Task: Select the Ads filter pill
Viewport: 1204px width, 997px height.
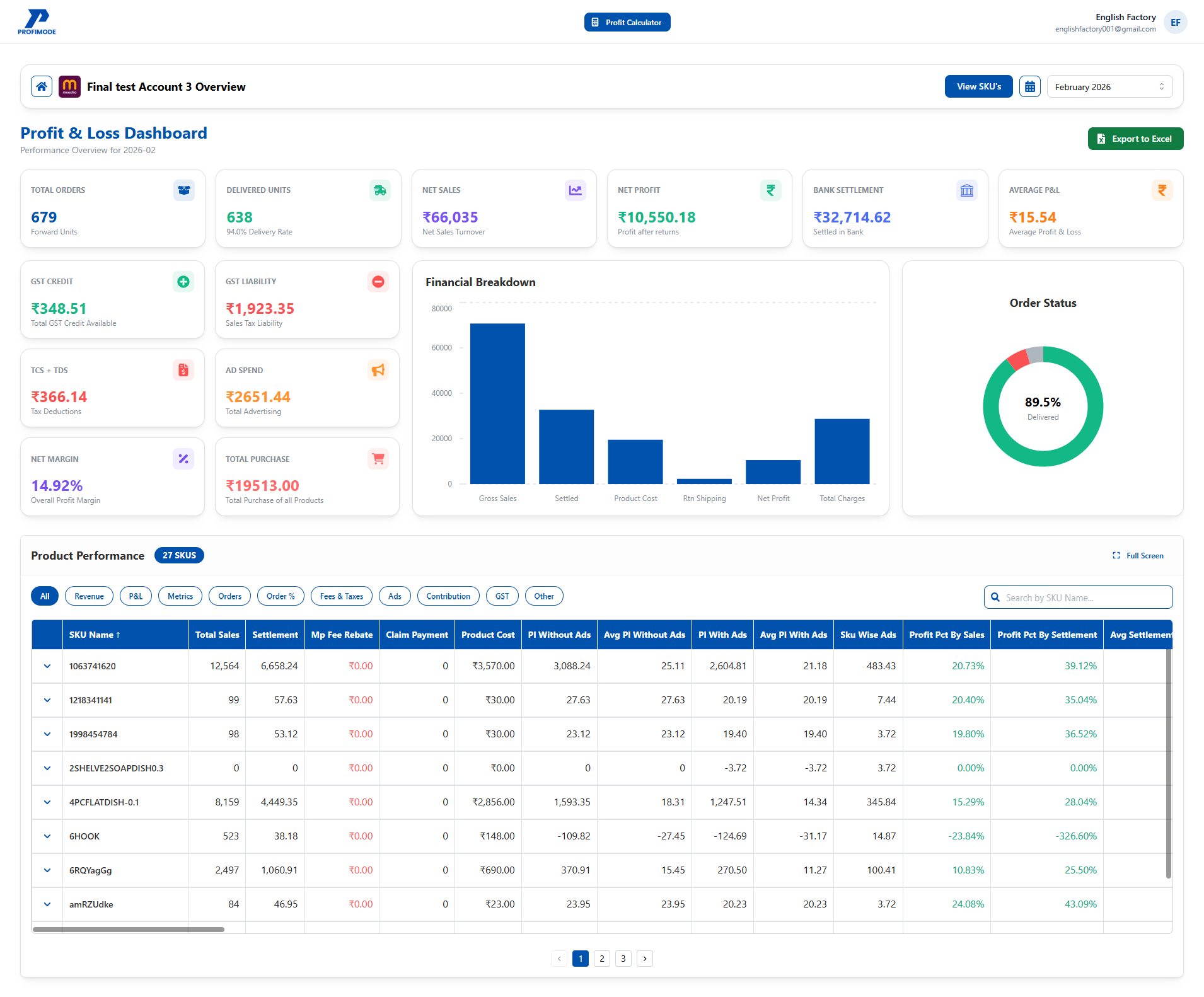Action: pyautogui.click(x=395, y=596)
